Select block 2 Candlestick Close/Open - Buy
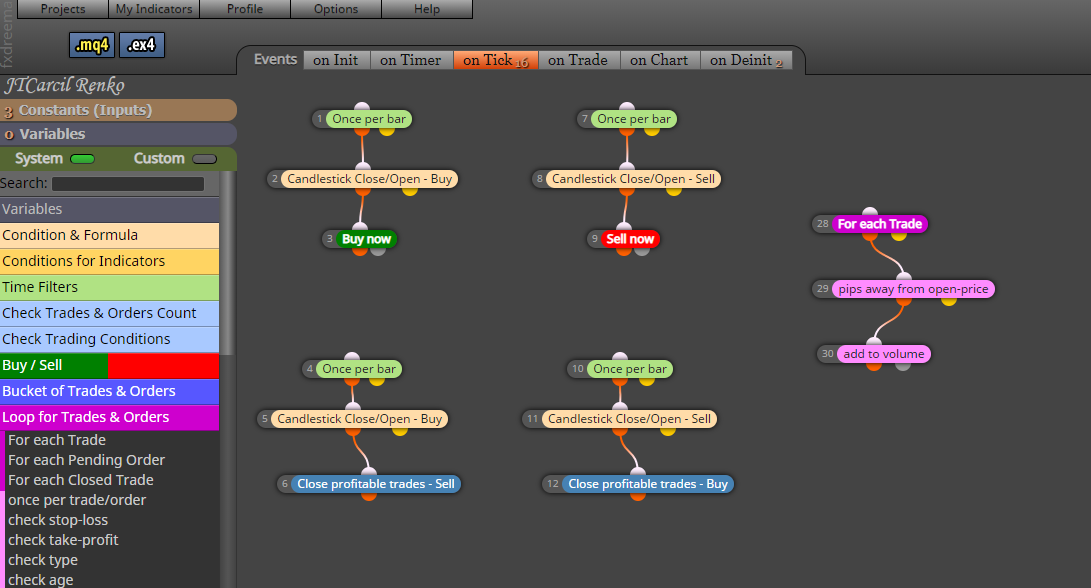1091x588 pixels. 369,179
